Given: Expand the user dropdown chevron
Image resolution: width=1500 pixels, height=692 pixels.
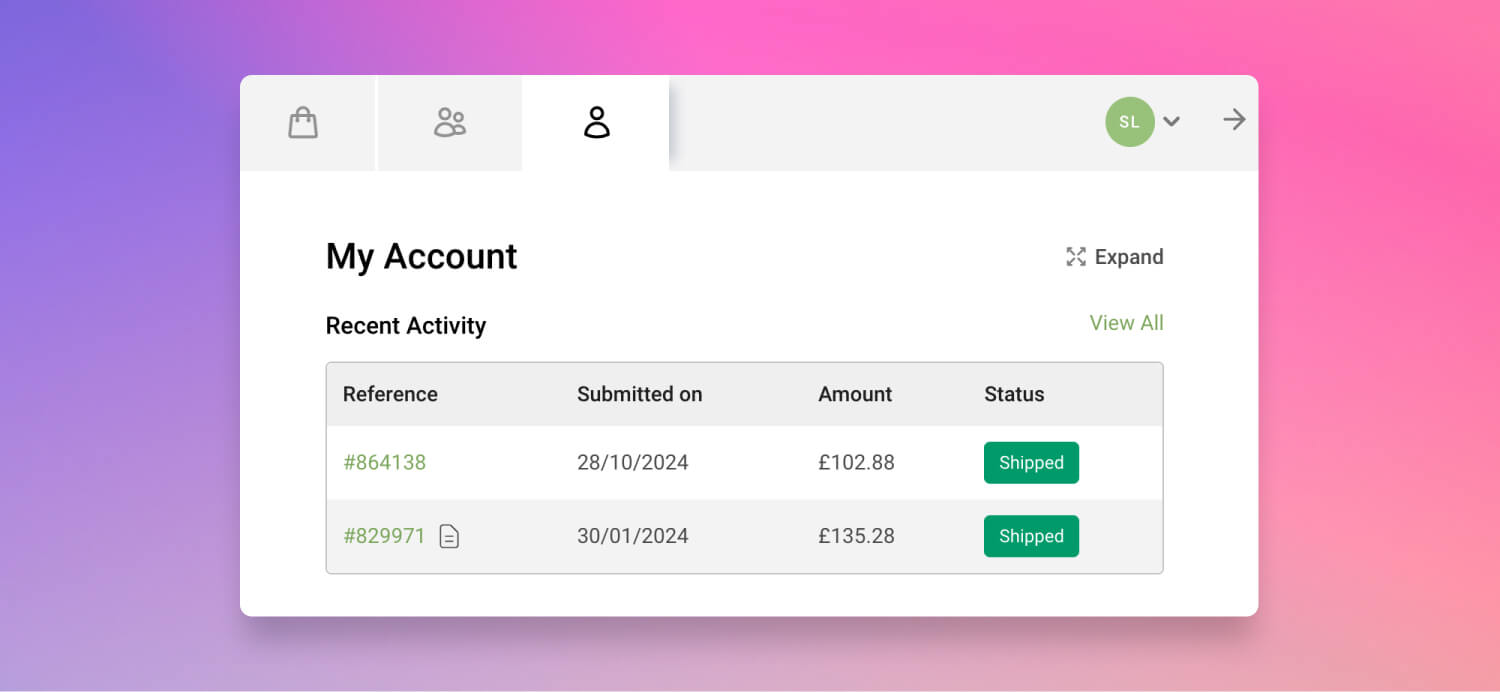Looking at the screenshot, I should pyautogui.click(x=1172, y=122).
